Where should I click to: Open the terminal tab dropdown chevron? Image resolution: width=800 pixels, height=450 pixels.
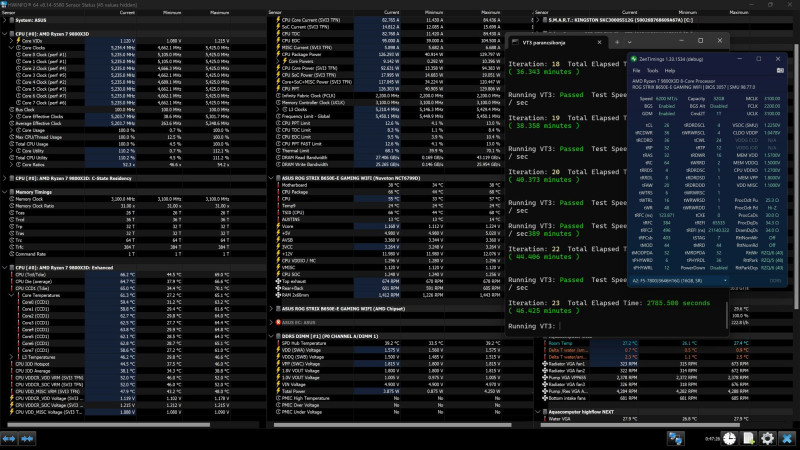[630, 42]
